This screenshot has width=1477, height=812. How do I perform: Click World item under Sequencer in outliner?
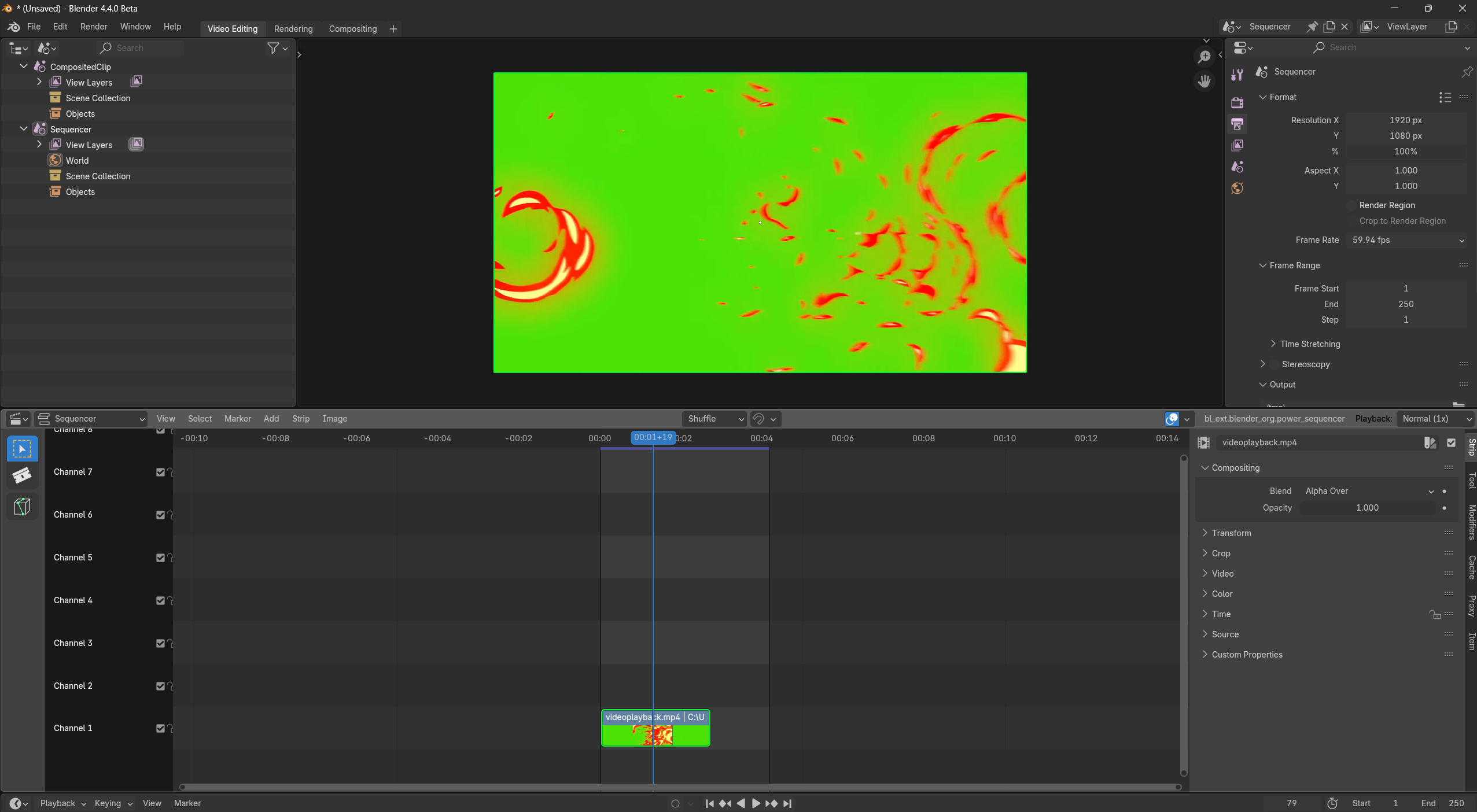[77, 161]
